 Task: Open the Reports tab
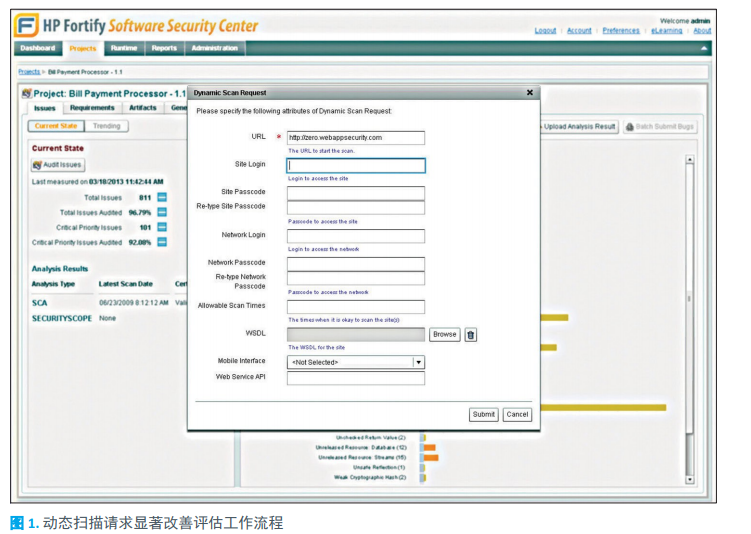pyautogui.click(x=164, y=48)
